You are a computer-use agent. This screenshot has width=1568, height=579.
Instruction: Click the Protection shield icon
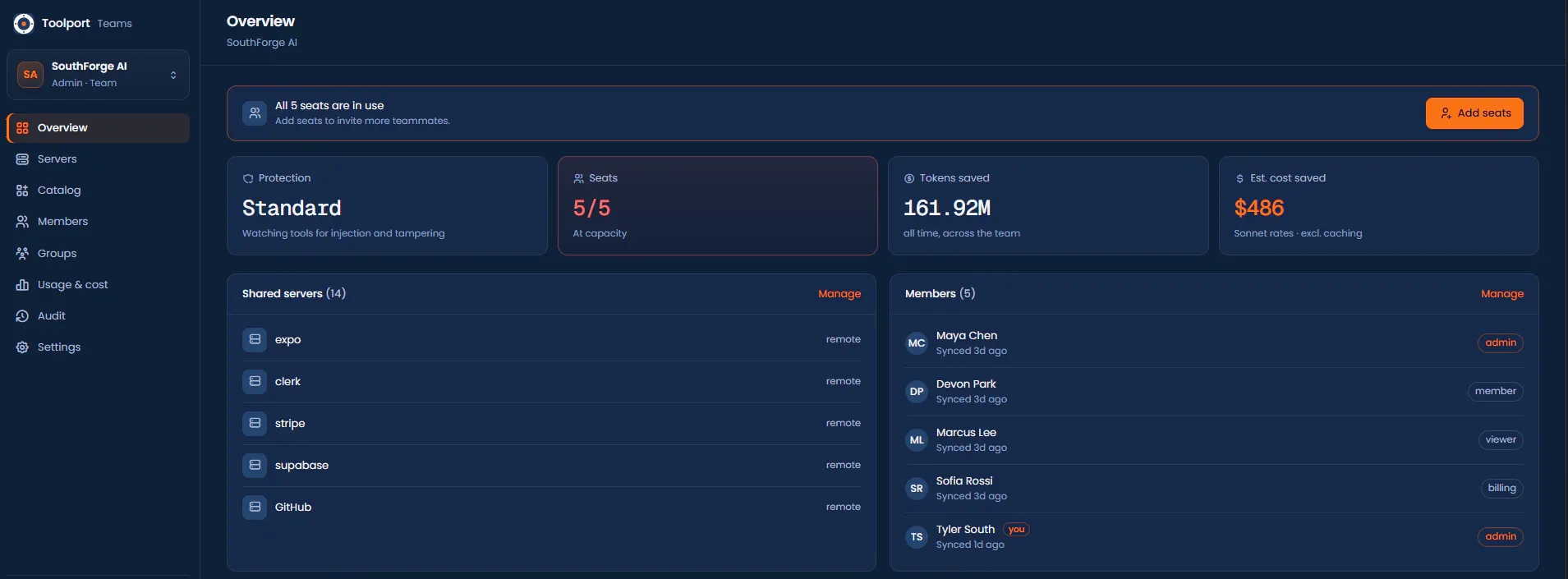tap(248, 178)
